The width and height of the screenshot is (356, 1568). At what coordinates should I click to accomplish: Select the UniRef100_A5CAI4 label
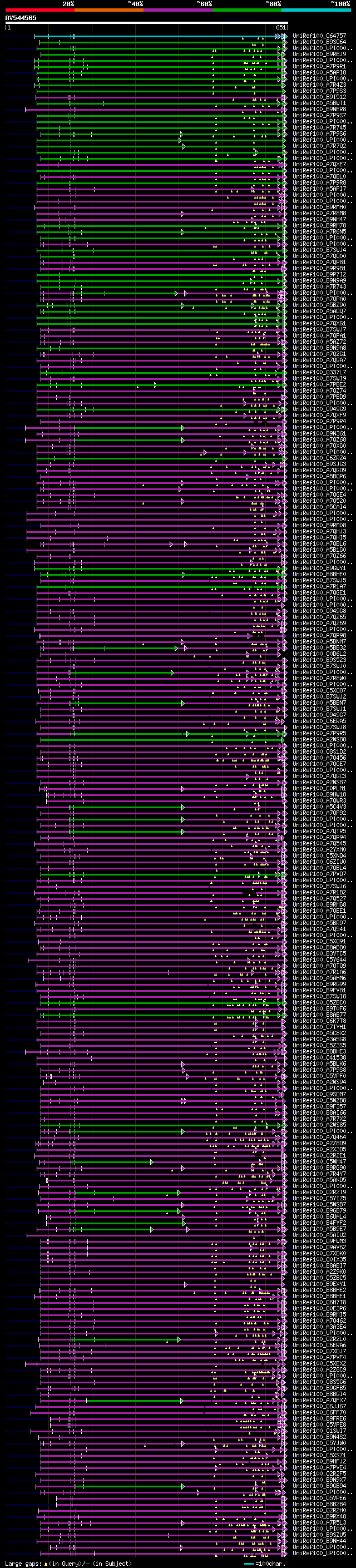(319, 506)
